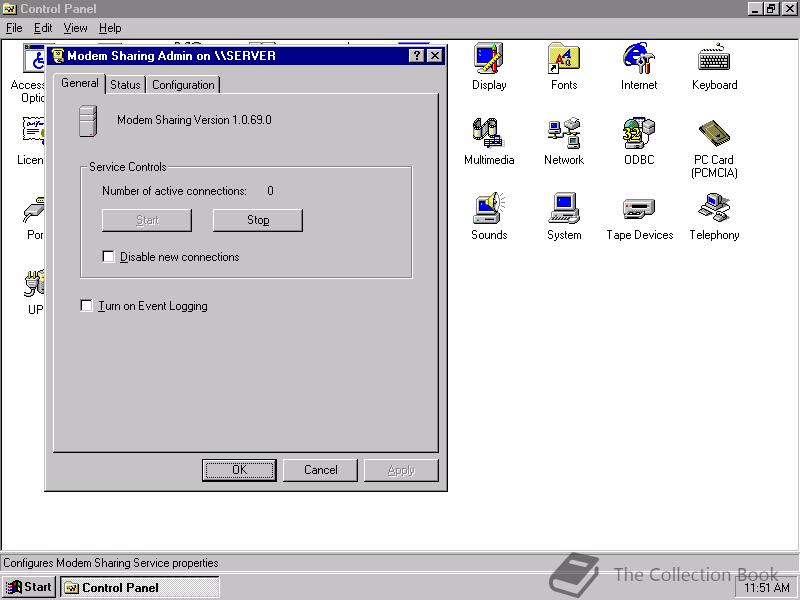Click the greyed-out Start service button
This screenshot has width=800, height=600.
pyautogui.click(x=147, y=220)
